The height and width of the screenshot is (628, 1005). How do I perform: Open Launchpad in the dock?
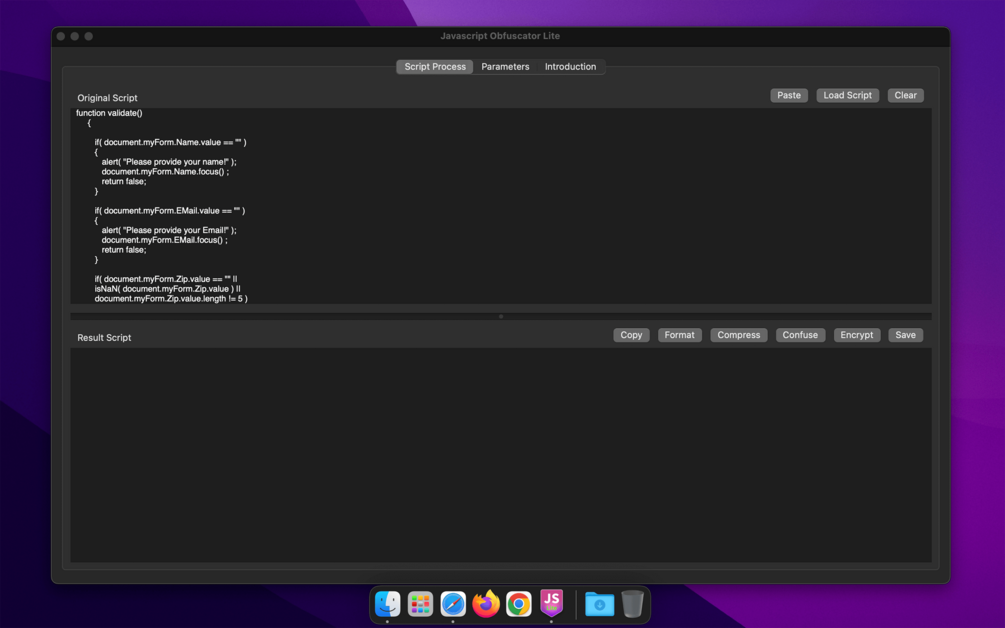(x=420, y=604)
